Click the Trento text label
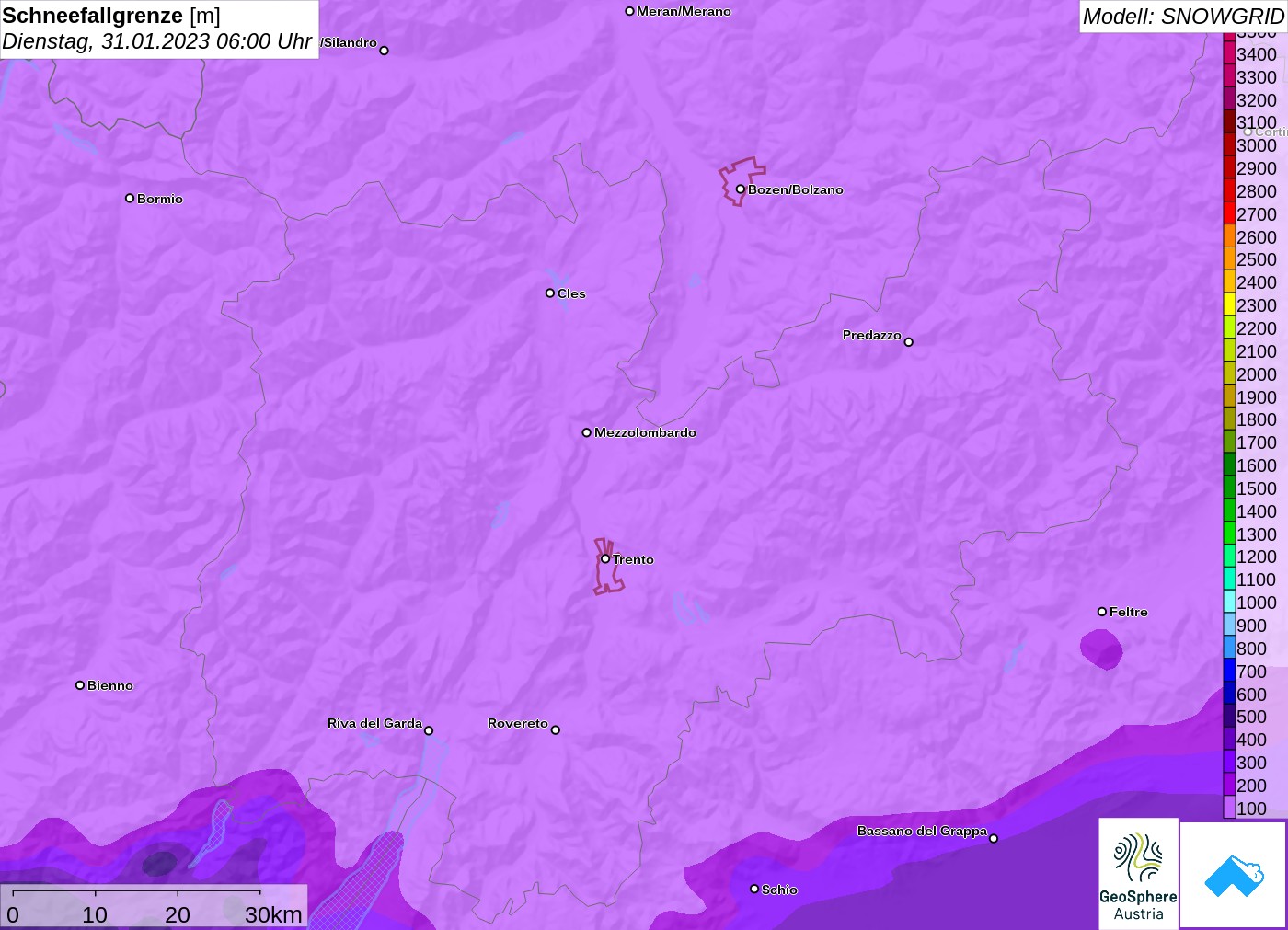Image resolution: width=1288 pixels, height=930 pixels. 633,559
